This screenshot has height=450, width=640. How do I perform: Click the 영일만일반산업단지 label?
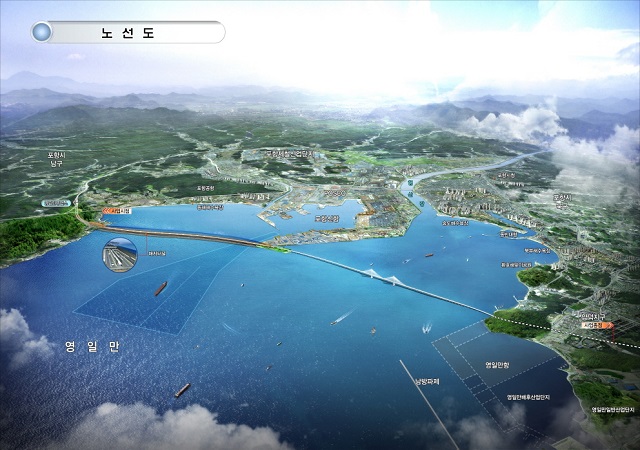click(611, 410)
